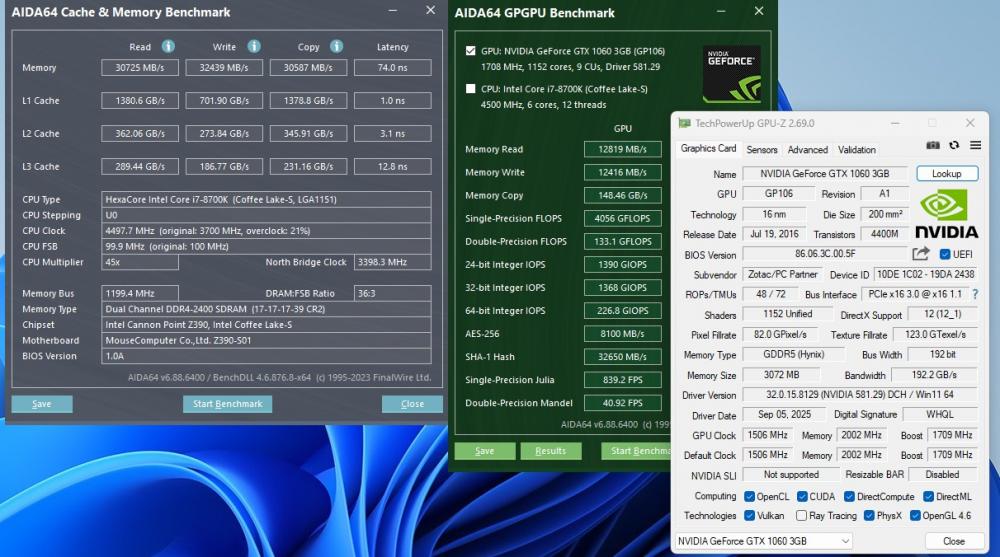Image resolution: width=1000 pixels, height=557 pixels.
Task: Click Subvendor Zotac/PC Partner field
Action: pyautogui.click(x=782, y=274)
